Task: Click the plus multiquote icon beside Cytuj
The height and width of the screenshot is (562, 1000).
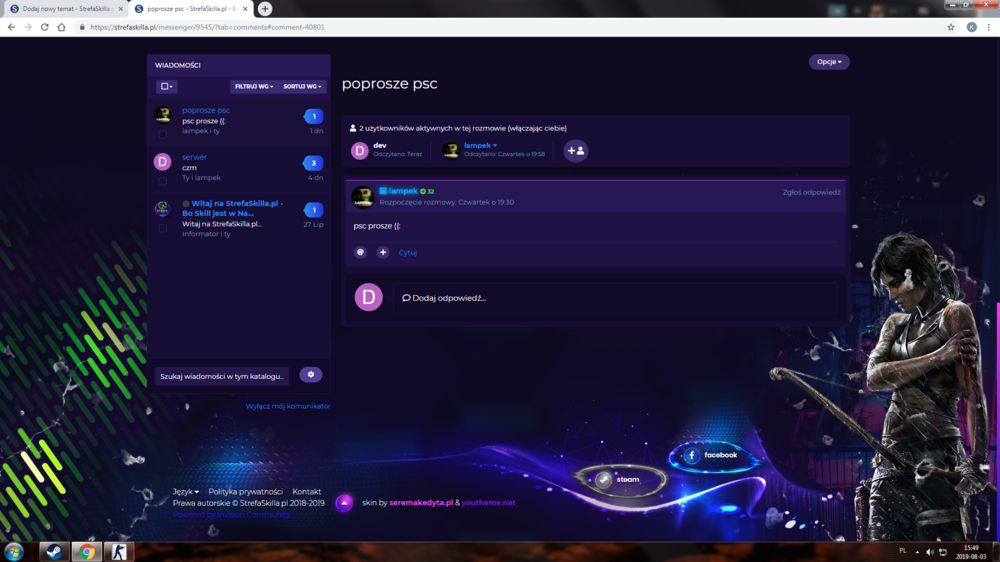Action: pos(383,252)
